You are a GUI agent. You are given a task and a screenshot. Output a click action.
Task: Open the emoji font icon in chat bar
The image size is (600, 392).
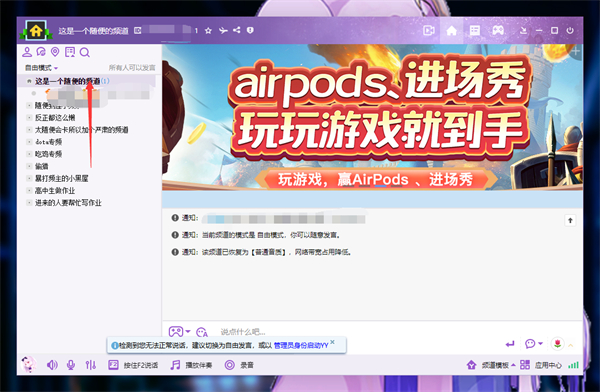point(202,332)
